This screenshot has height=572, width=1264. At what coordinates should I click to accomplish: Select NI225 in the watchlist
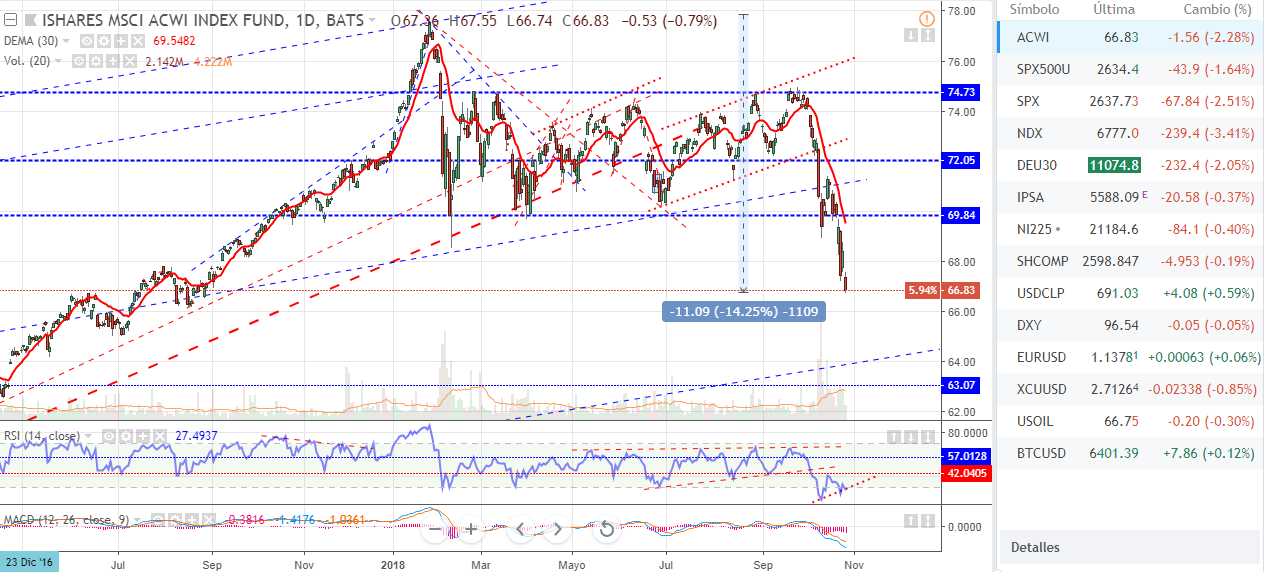(1130, 229)
